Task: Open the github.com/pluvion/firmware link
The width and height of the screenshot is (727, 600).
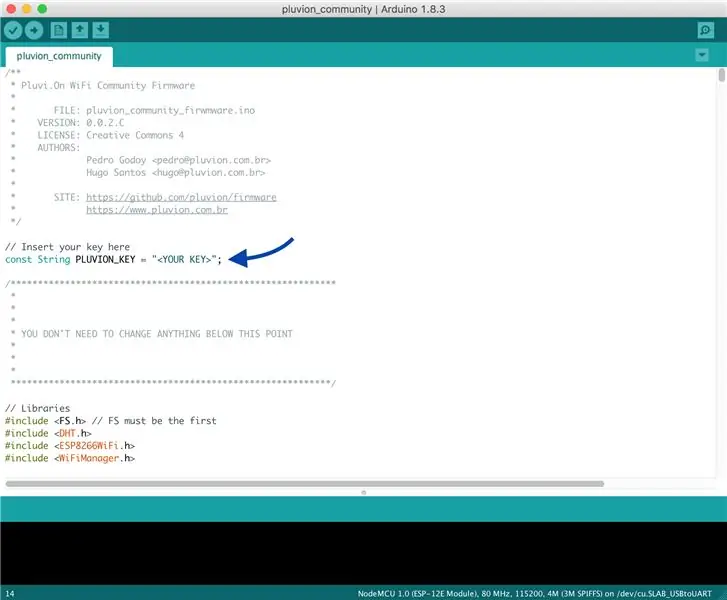Action: point(181,198)
